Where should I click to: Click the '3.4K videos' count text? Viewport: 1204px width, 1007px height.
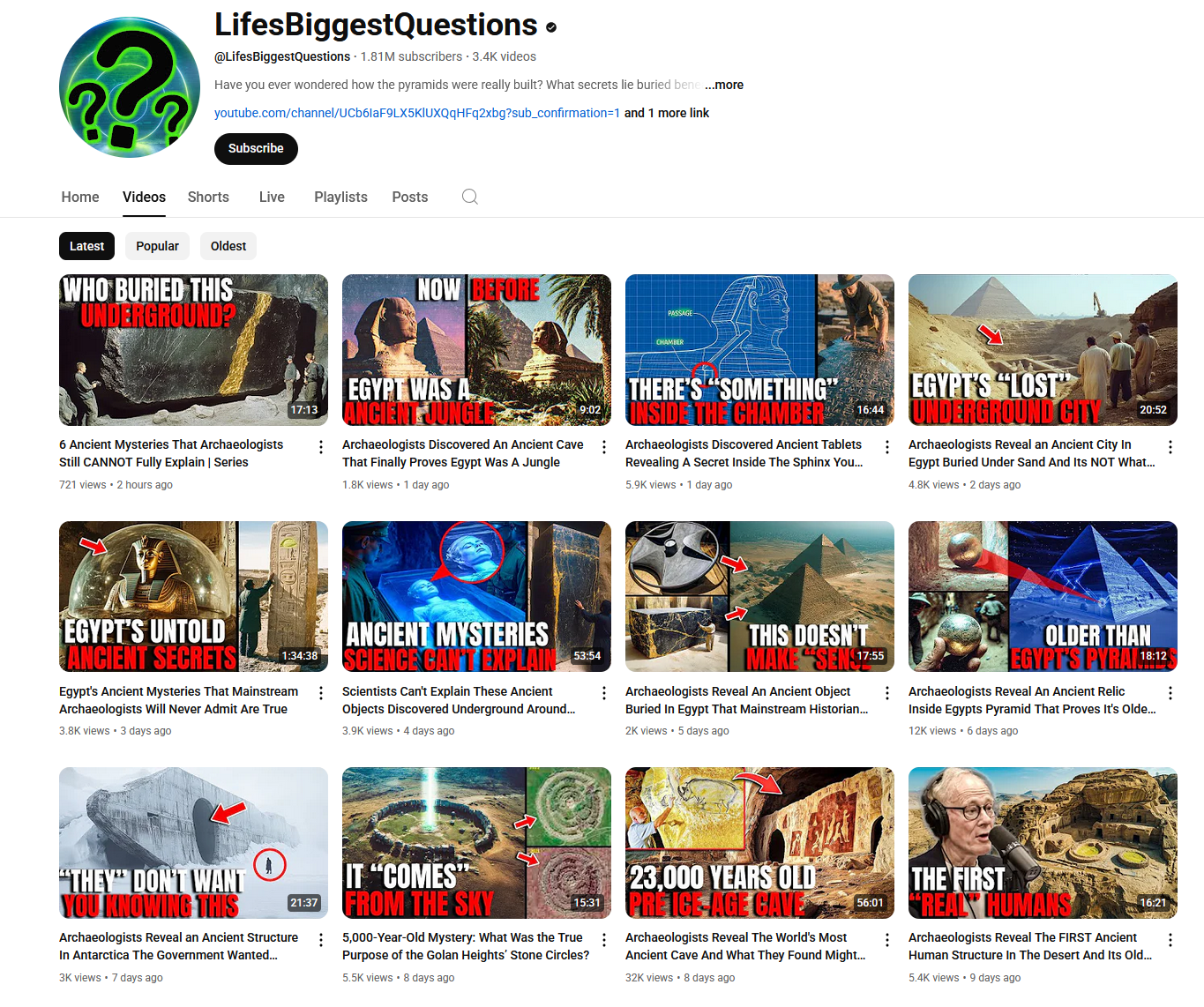tap(504, 56)
